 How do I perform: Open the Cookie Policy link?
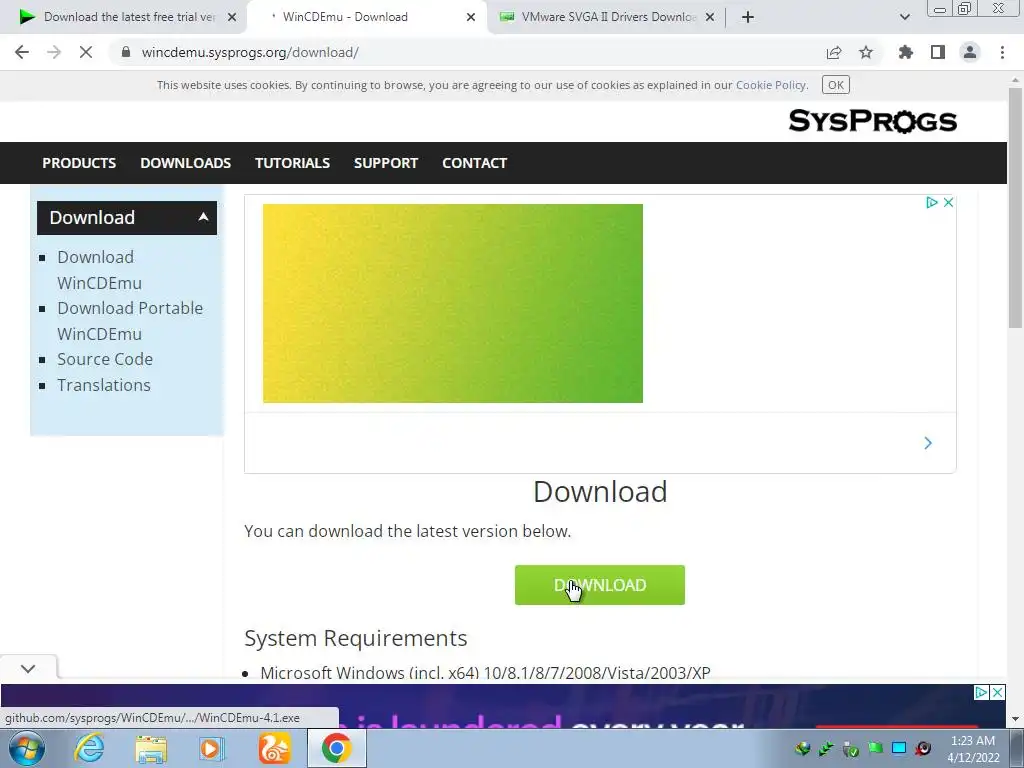771,85
